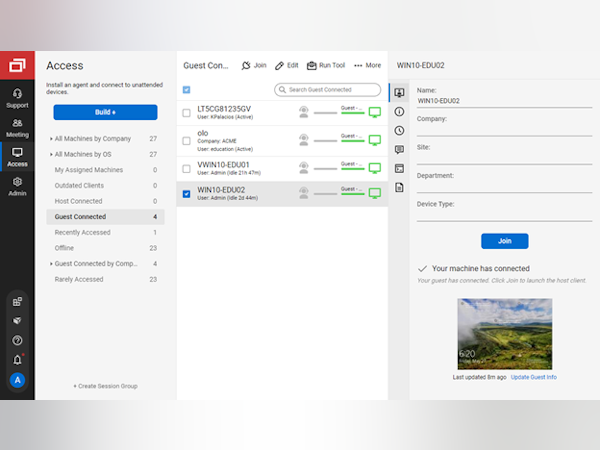Click the green monitor icon for WIN10-EDU02
The height and width of the screenshot is (450, 600).
click(x=375, y=194)
